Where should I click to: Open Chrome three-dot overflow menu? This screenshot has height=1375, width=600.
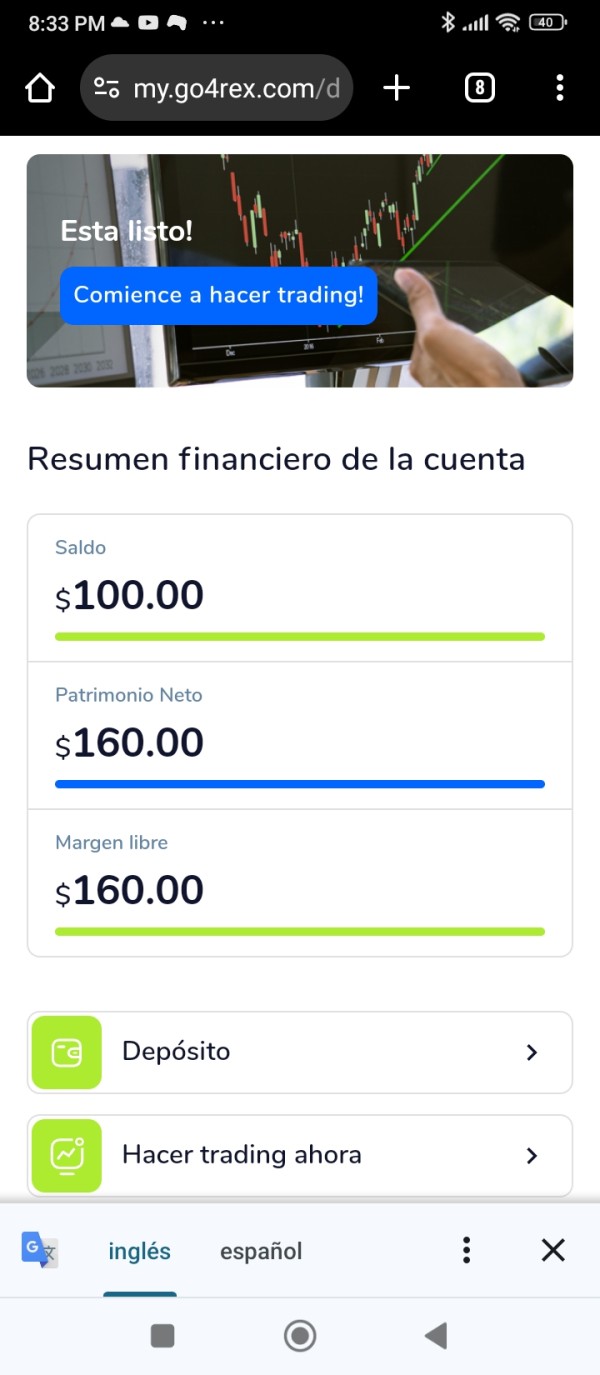[x=560, y=89]
